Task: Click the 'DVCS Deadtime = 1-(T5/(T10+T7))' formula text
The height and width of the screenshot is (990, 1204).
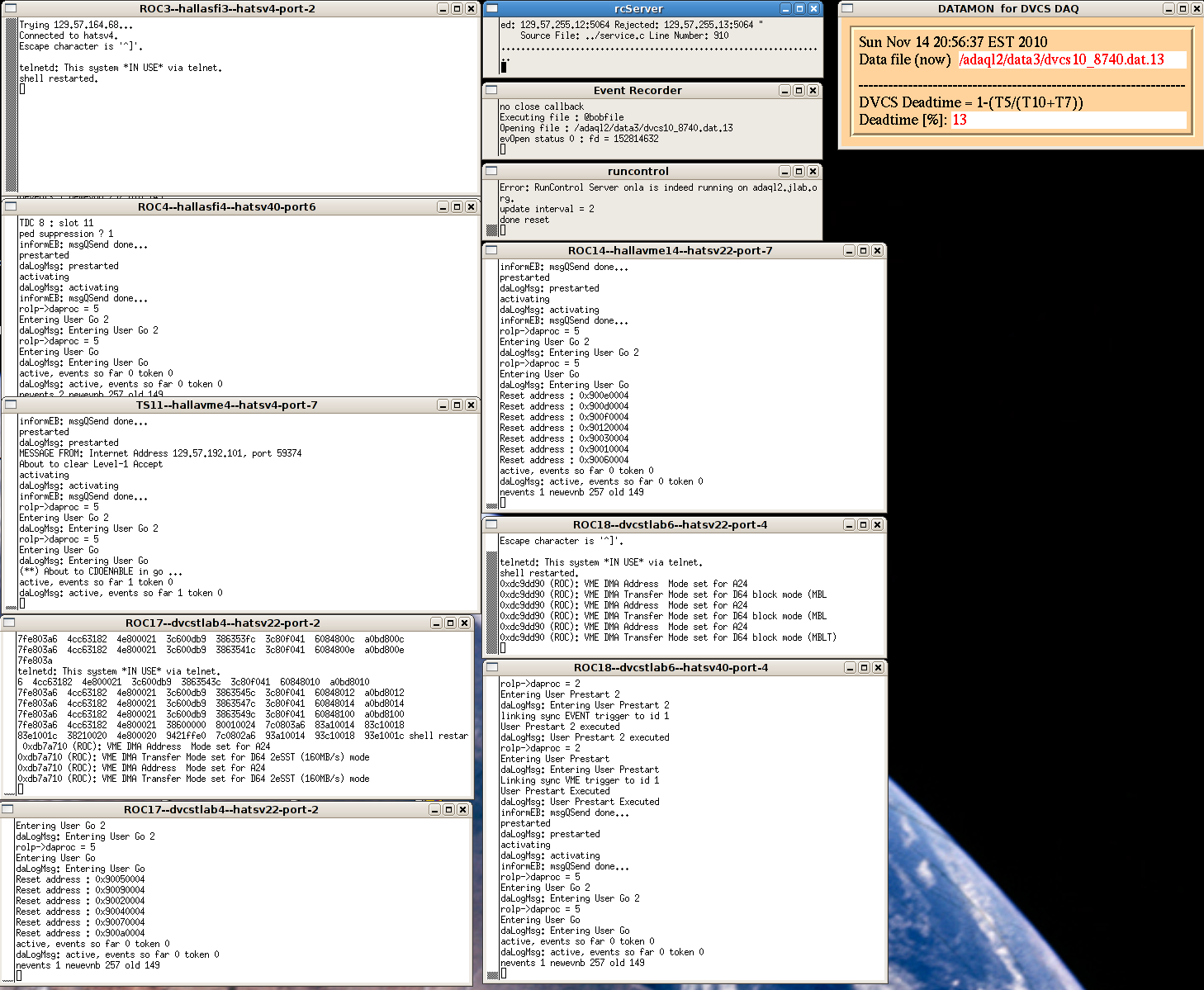Action: pos(971,102)
